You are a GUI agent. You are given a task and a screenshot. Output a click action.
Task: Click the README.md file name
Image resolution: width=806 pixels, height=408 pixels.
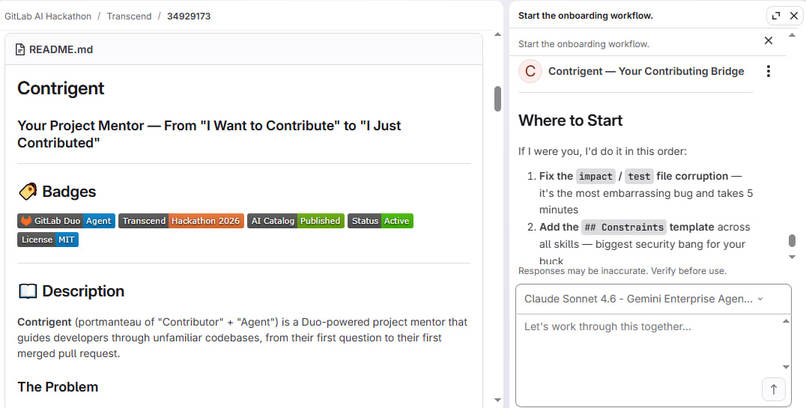61,50
